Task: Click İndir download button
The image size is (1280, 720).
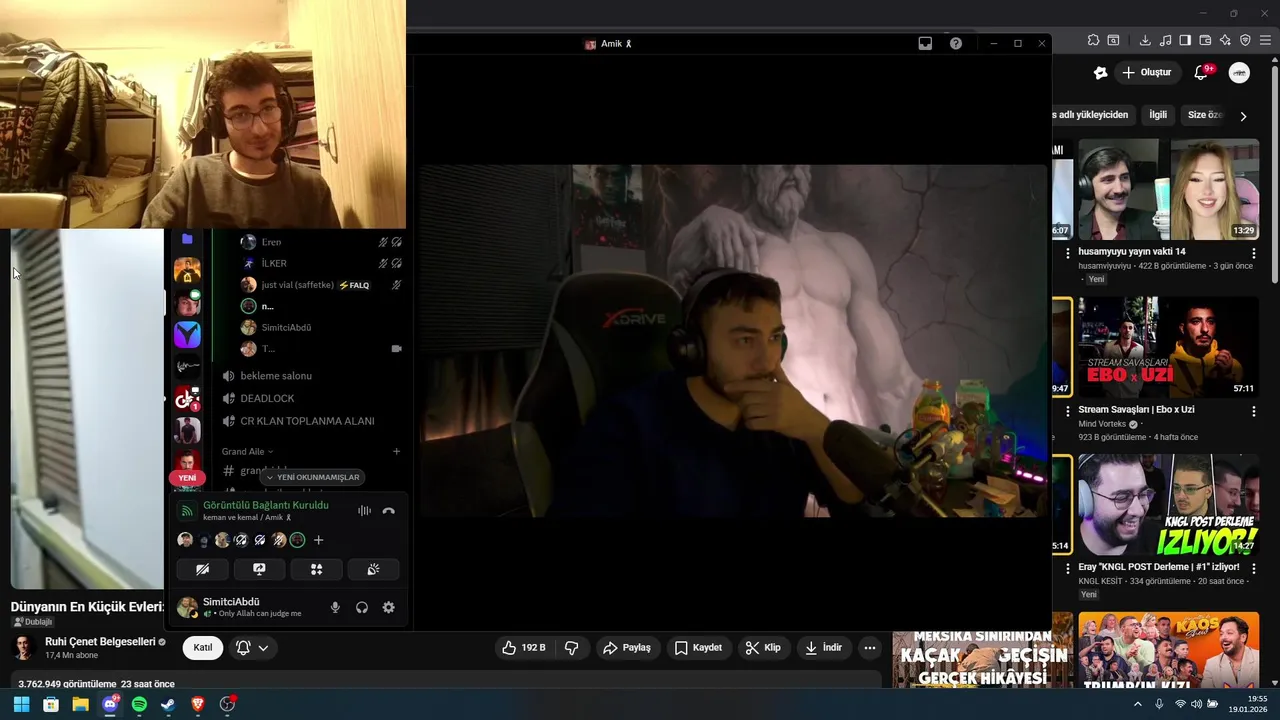Action: tap(823, 648)
